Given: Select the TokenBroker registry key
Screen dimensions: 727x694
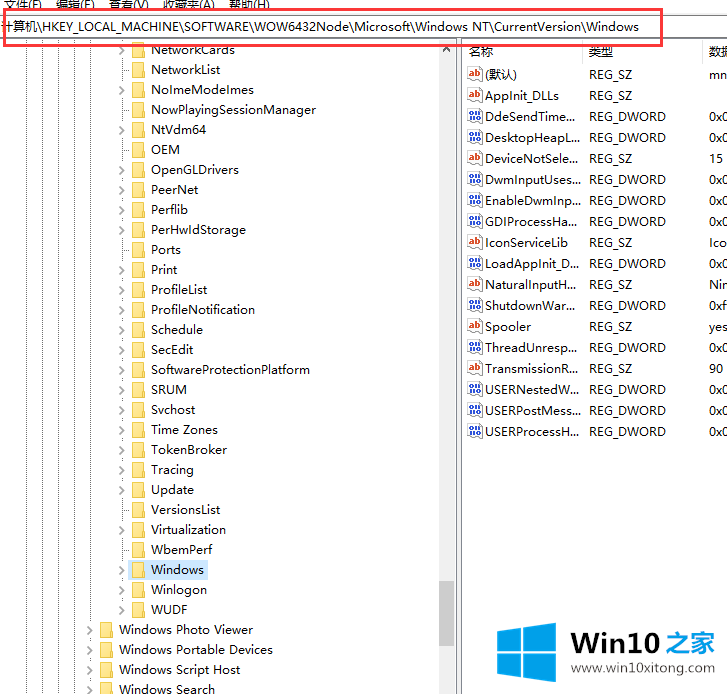Looking at the screenshot, I should tap(189, 449).
